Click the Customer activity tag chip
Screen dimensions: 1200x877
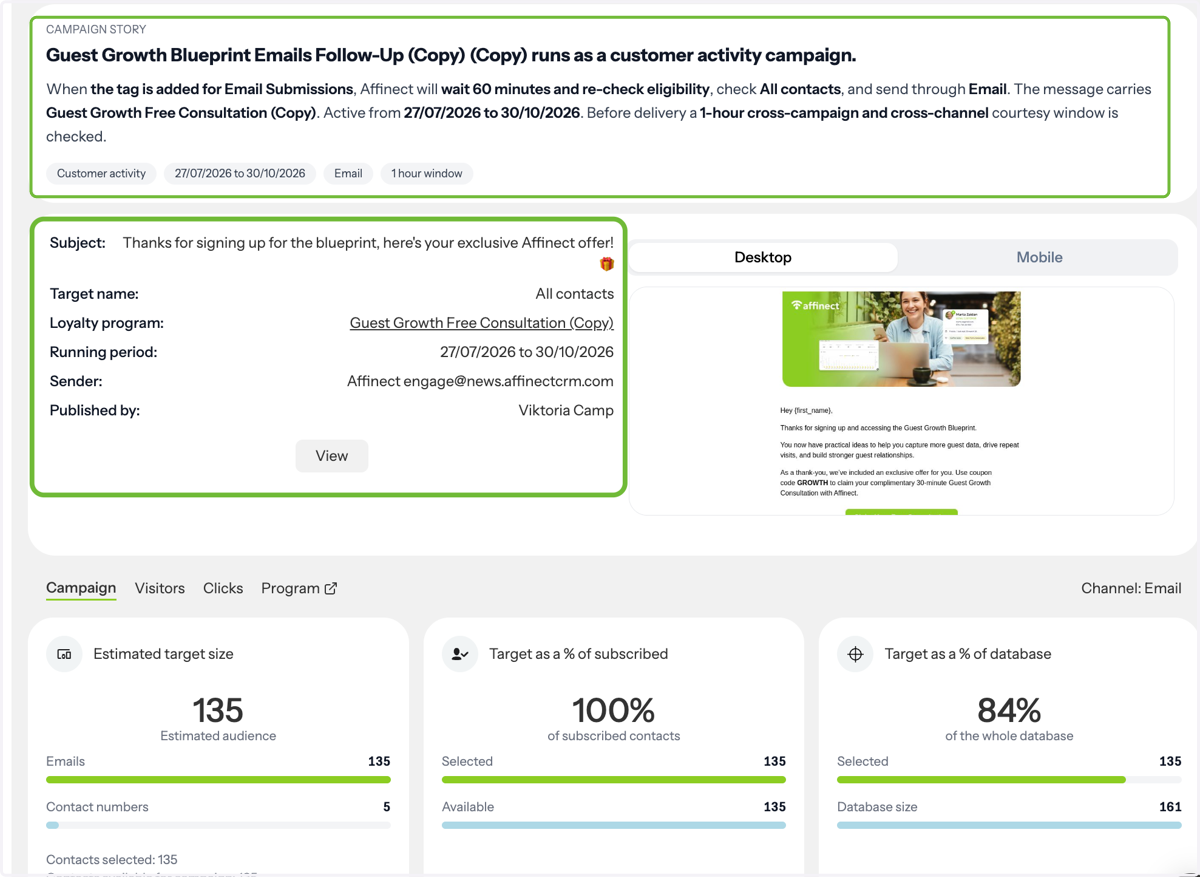(x=101, y=173)
